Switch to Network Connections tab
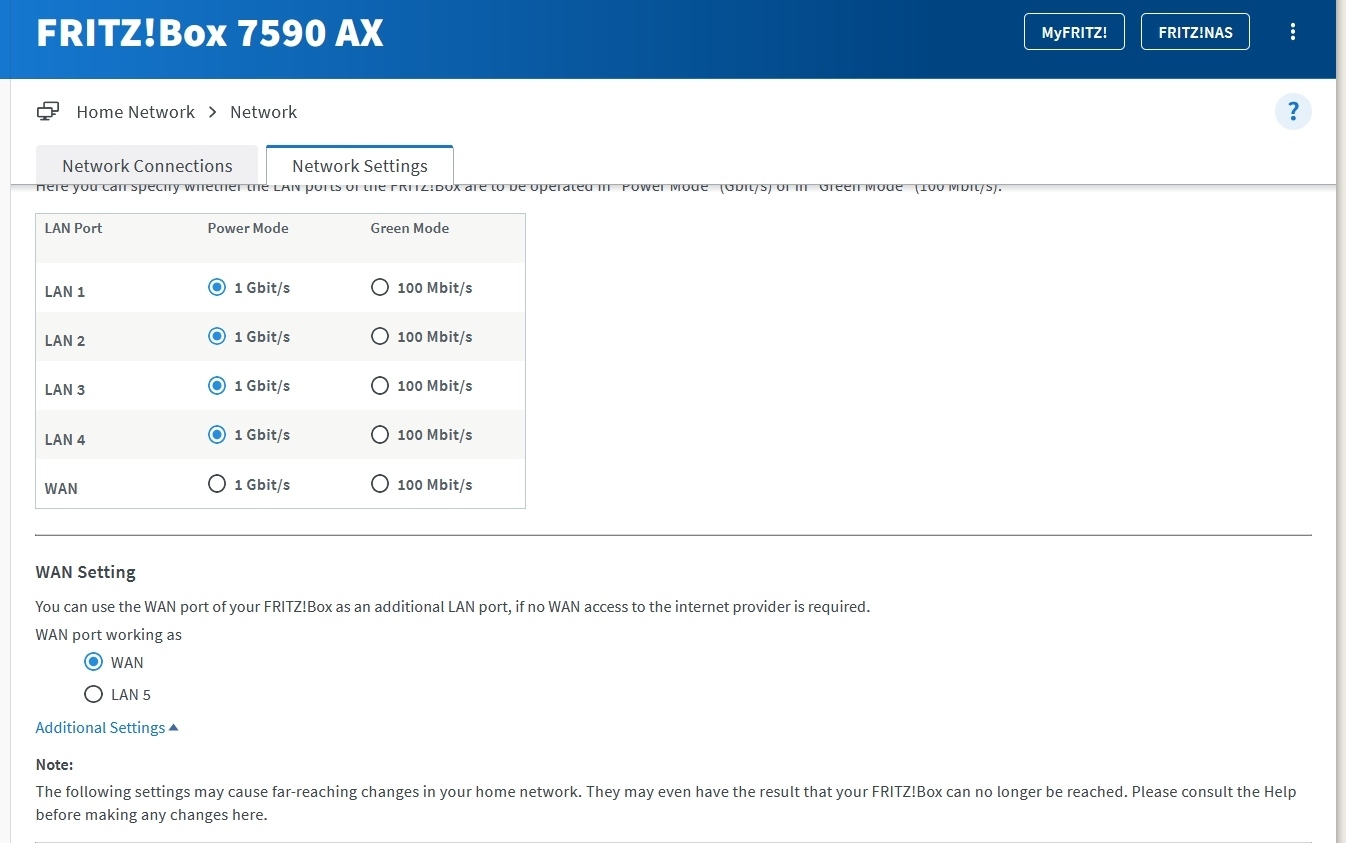 147,166
